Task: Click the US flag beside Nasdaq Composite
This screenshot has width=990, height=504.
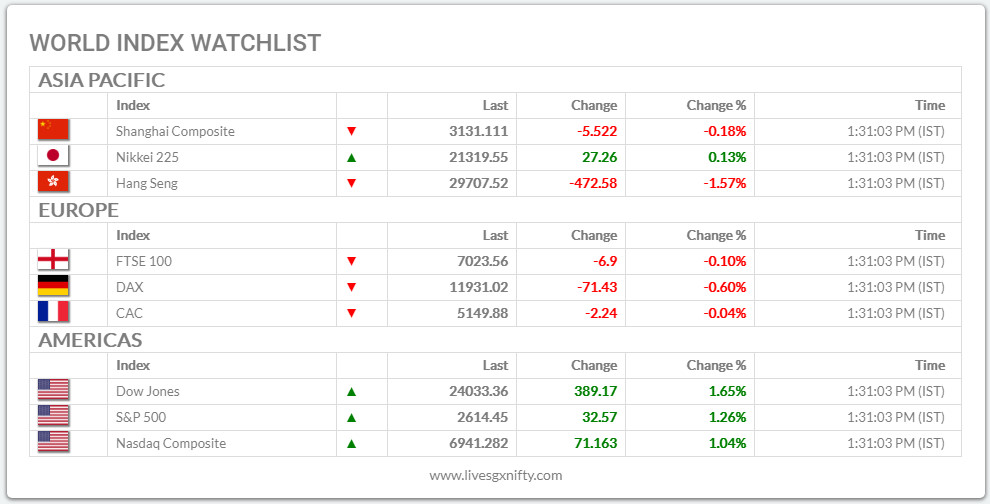Action: (x=53, y=441)
